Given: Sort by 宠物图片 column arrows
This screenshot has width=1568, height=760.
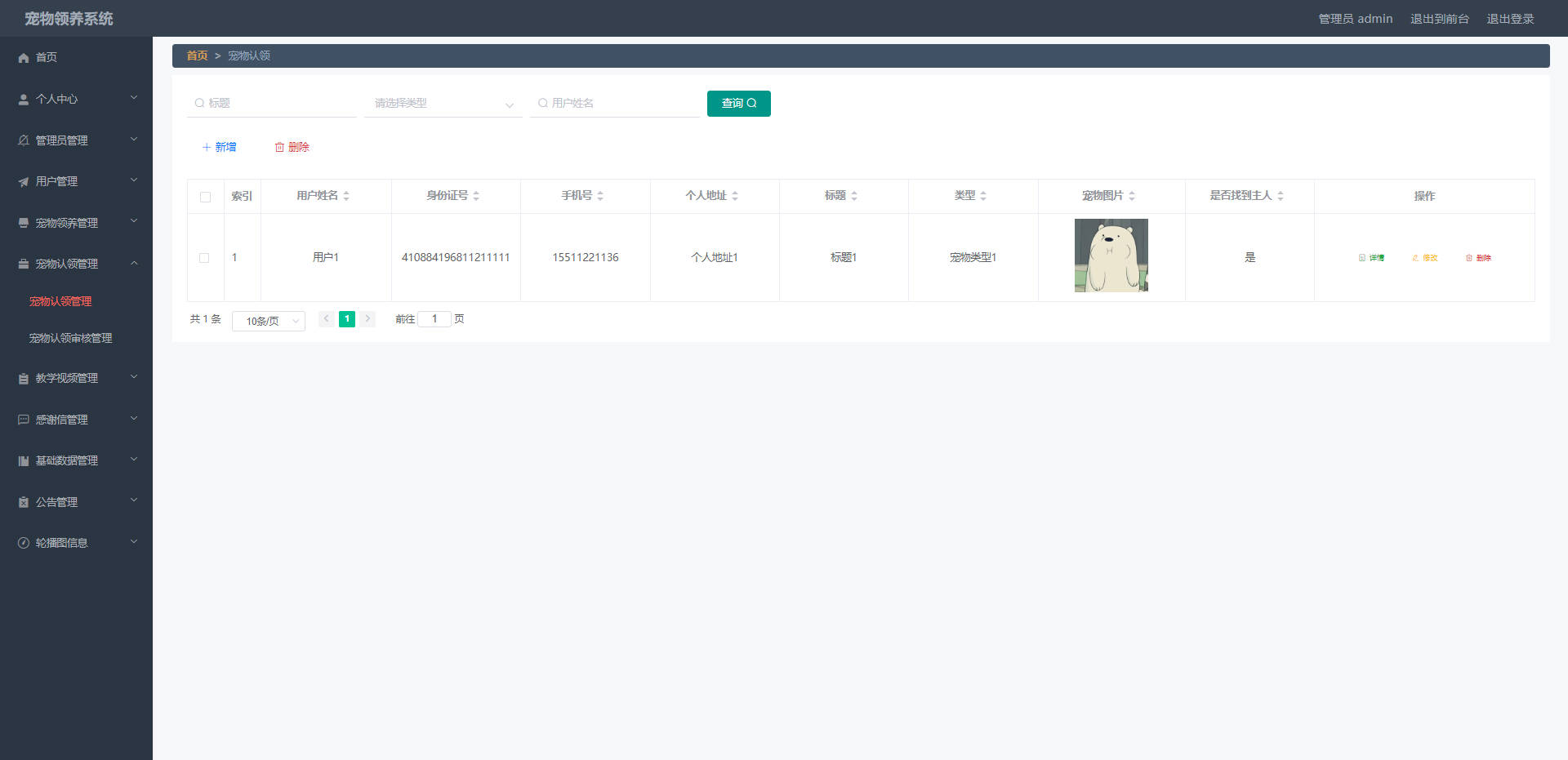Looking at the screenshot, I should coord(1132,196).
